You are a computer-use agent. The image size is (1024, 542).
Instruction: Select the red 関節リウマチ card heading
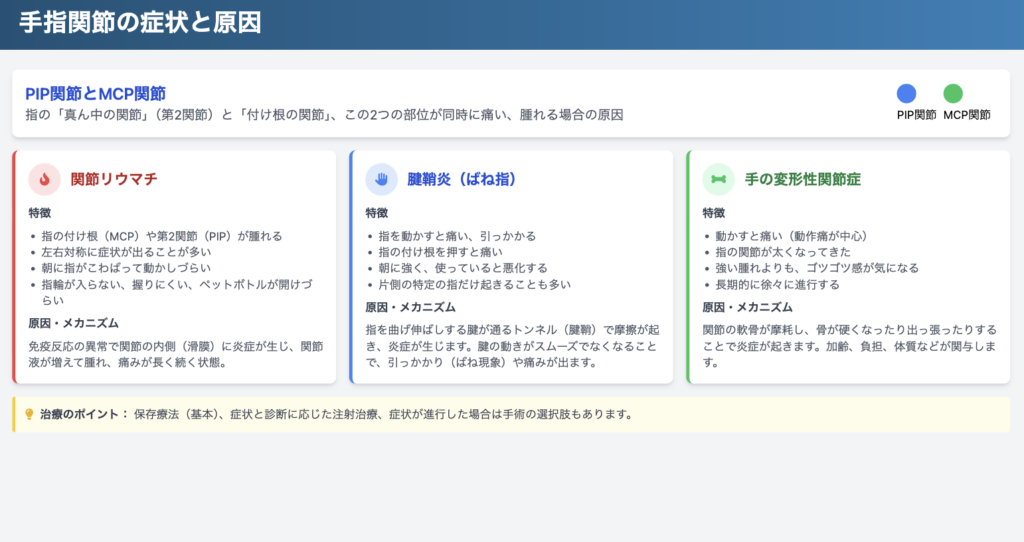coord(114,180)
